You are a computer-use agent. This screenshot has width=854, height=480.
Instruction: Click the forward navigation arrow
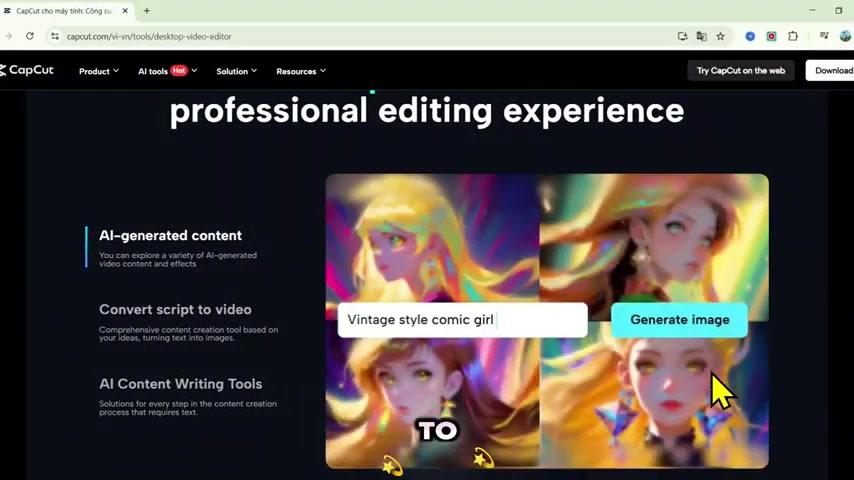[9, 36]
